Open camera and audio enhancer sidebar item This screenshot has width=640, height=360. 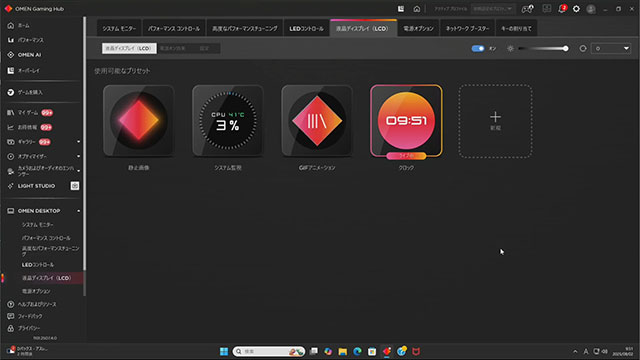click(x=41, y=171)
